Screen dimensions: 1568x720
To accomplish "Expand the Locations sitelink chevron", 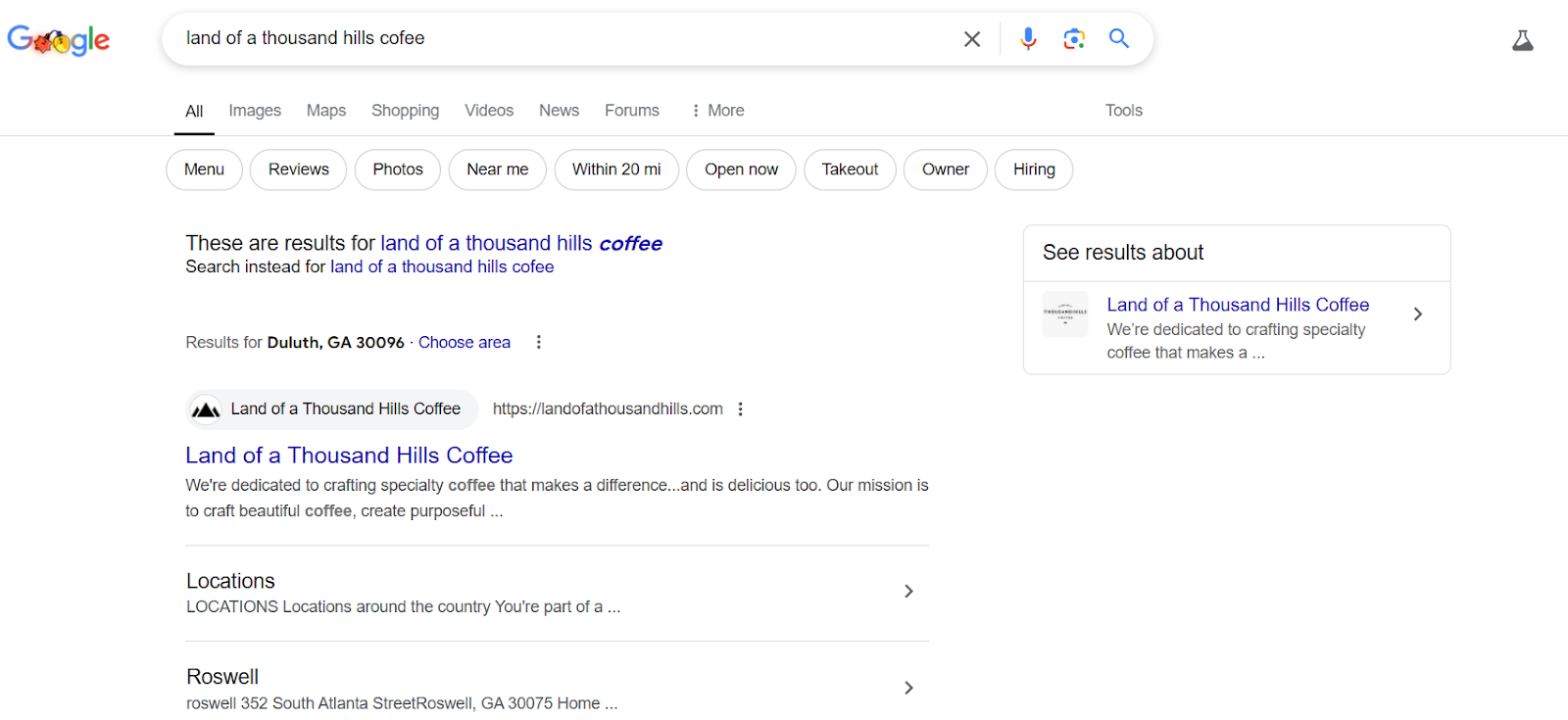I will click(x=908, y=591).
